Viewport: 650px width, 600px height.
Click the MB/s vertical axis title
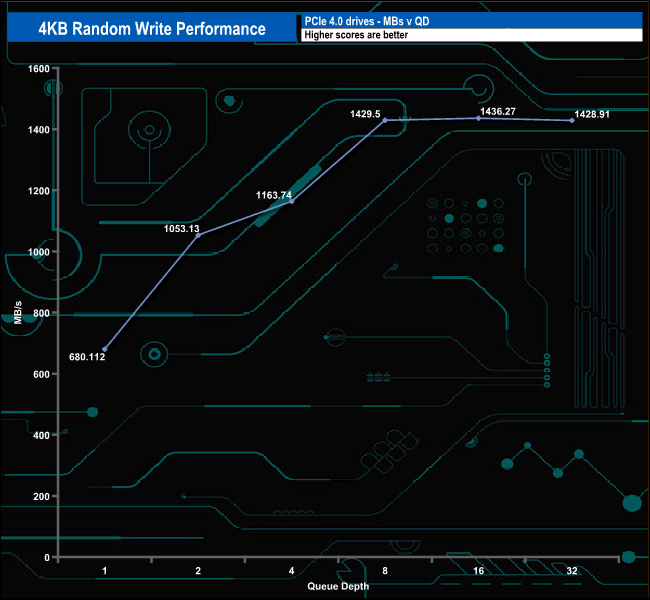pyautogui.click(x=18, y=314)
